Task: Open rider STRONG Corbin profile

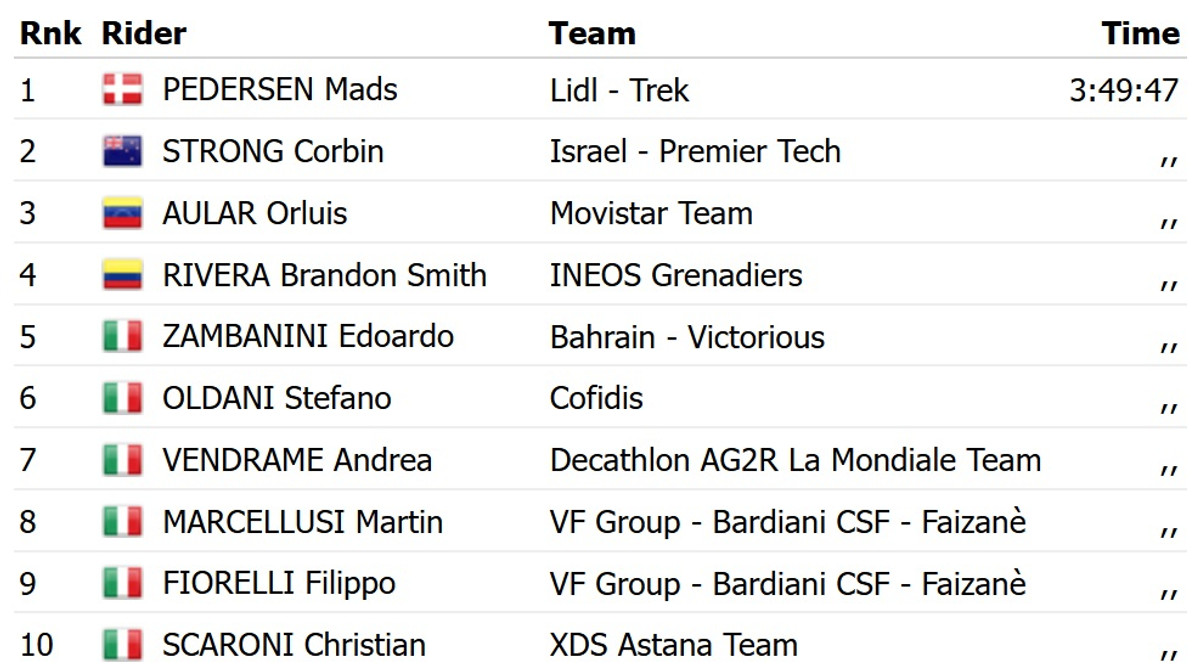Action: [273, 152]
